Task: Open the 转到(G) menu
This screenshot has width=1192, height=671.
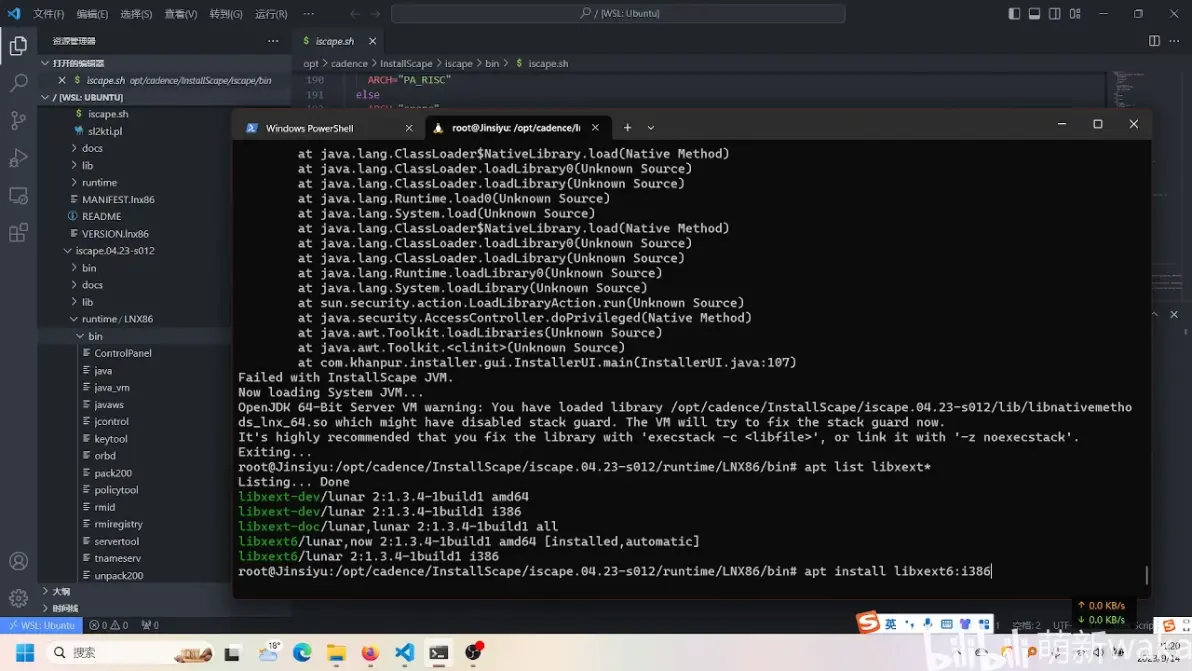Action: (x=226, y=14)
